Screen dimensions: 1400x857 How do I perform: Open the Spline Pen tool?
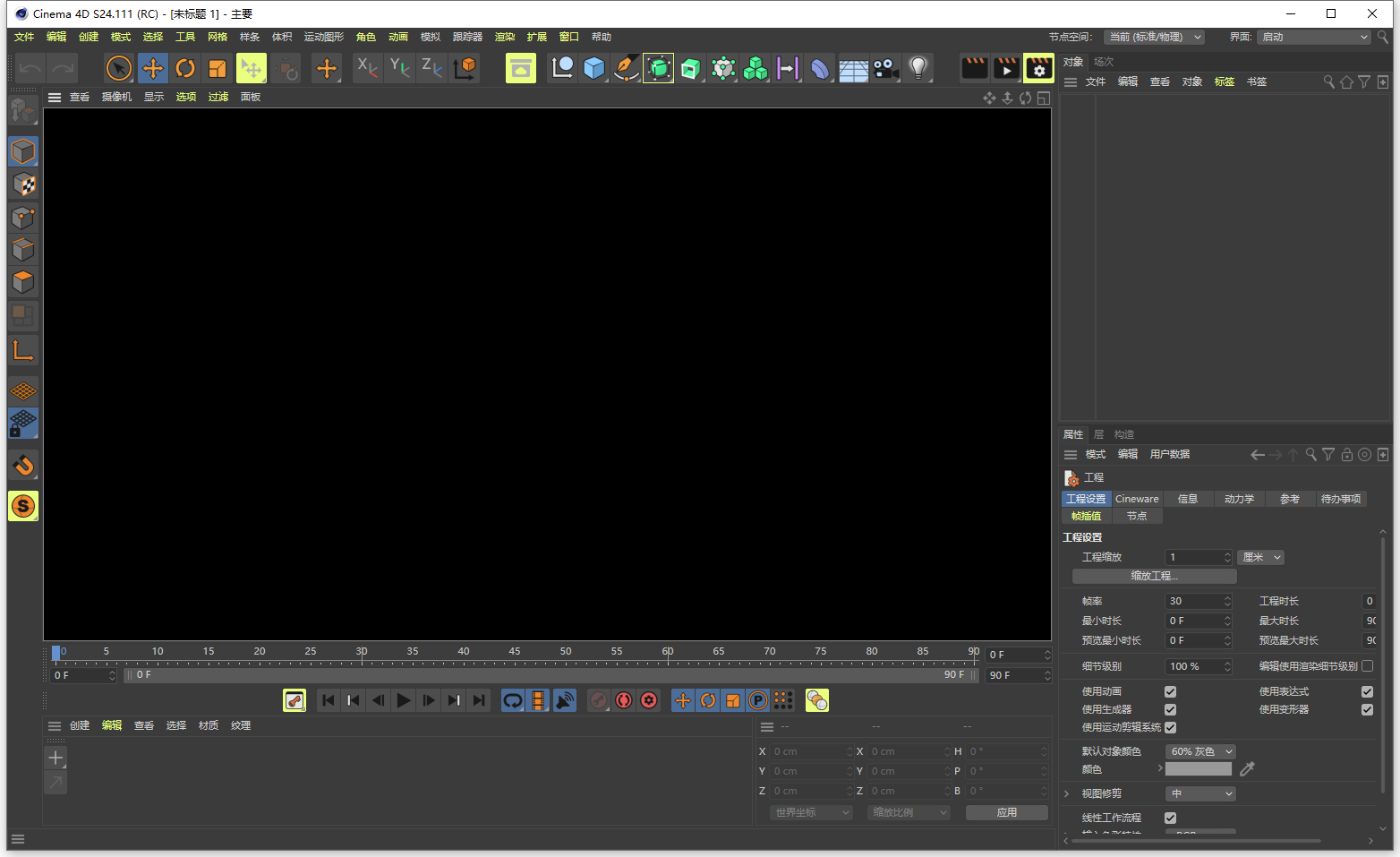[x=626, y=68]
